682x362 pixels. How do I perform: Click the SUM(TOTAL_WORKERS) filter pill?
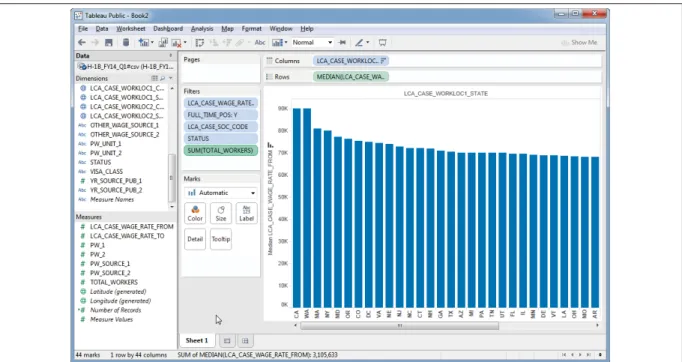tap(221, 150)
